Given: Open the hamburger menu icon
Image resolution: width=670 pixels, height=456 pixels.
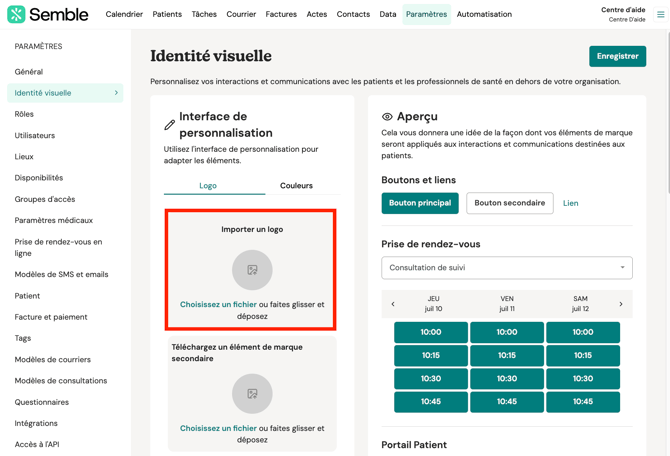Looking at the screenshot, I should coord(660,14).
